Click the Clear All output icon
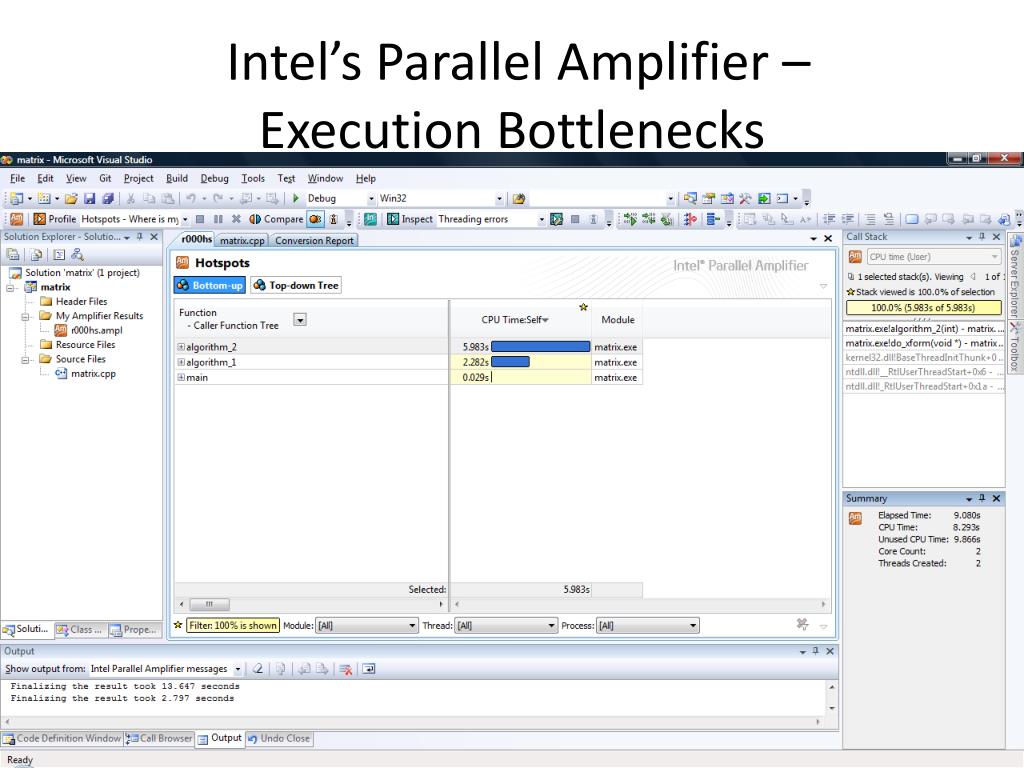The width and height of the screenshot is (1024, 768). point(346,669)
